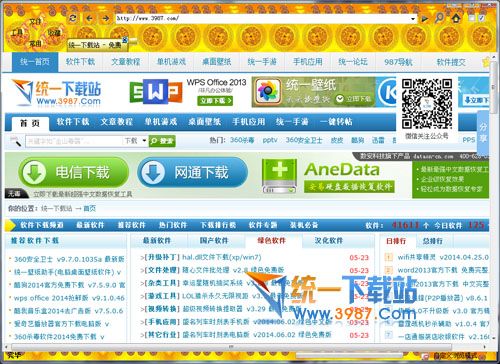The image size is (500, 364).
Task: Switch to 国产软件 list tab
Action: click(x=214, y=241)
